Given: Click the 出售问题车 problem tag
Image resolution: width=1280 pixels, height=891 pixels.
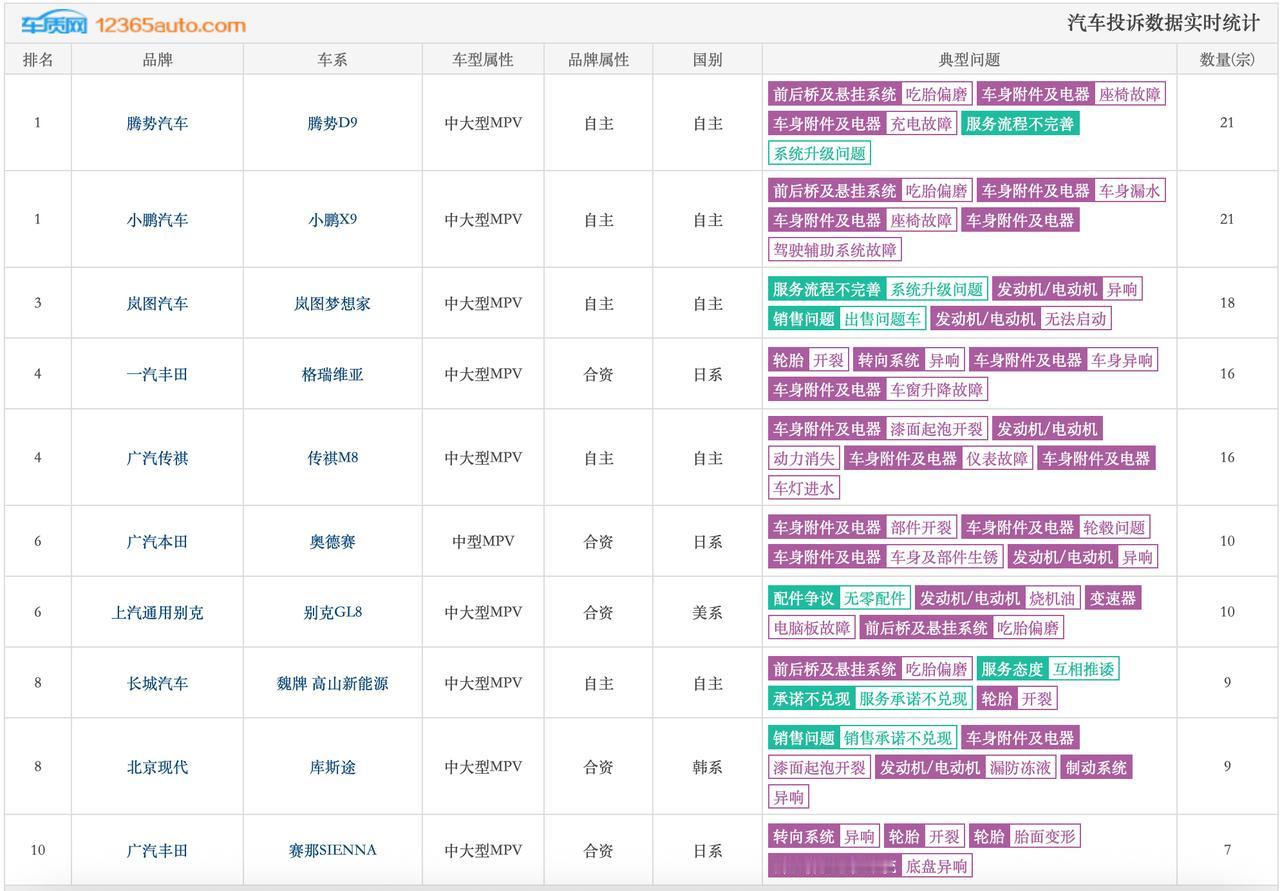Looking at the screenshot, I should pos(882,319).
